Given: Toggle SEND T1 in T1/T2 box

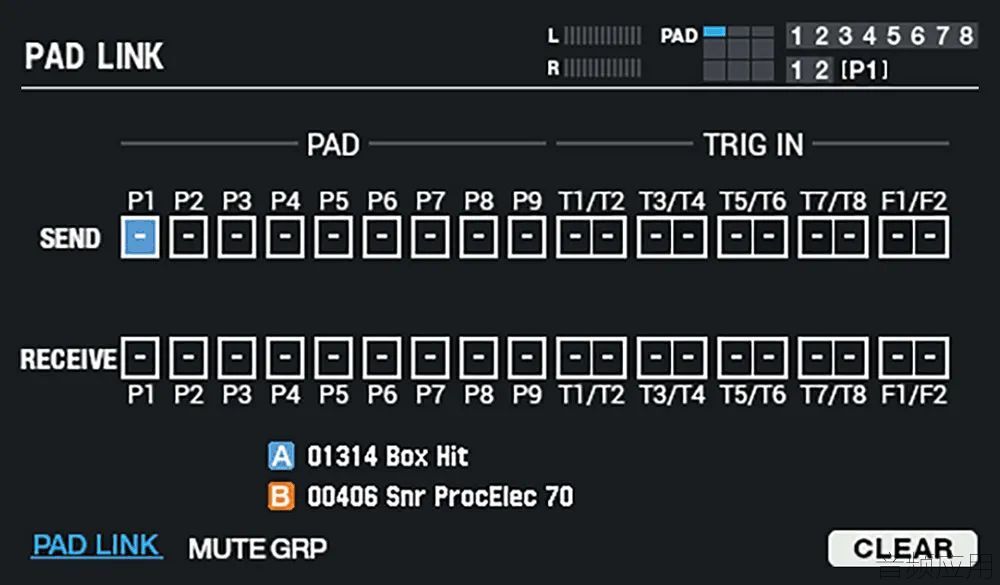Looking at the screenshot, I should (x=575, y=237).
